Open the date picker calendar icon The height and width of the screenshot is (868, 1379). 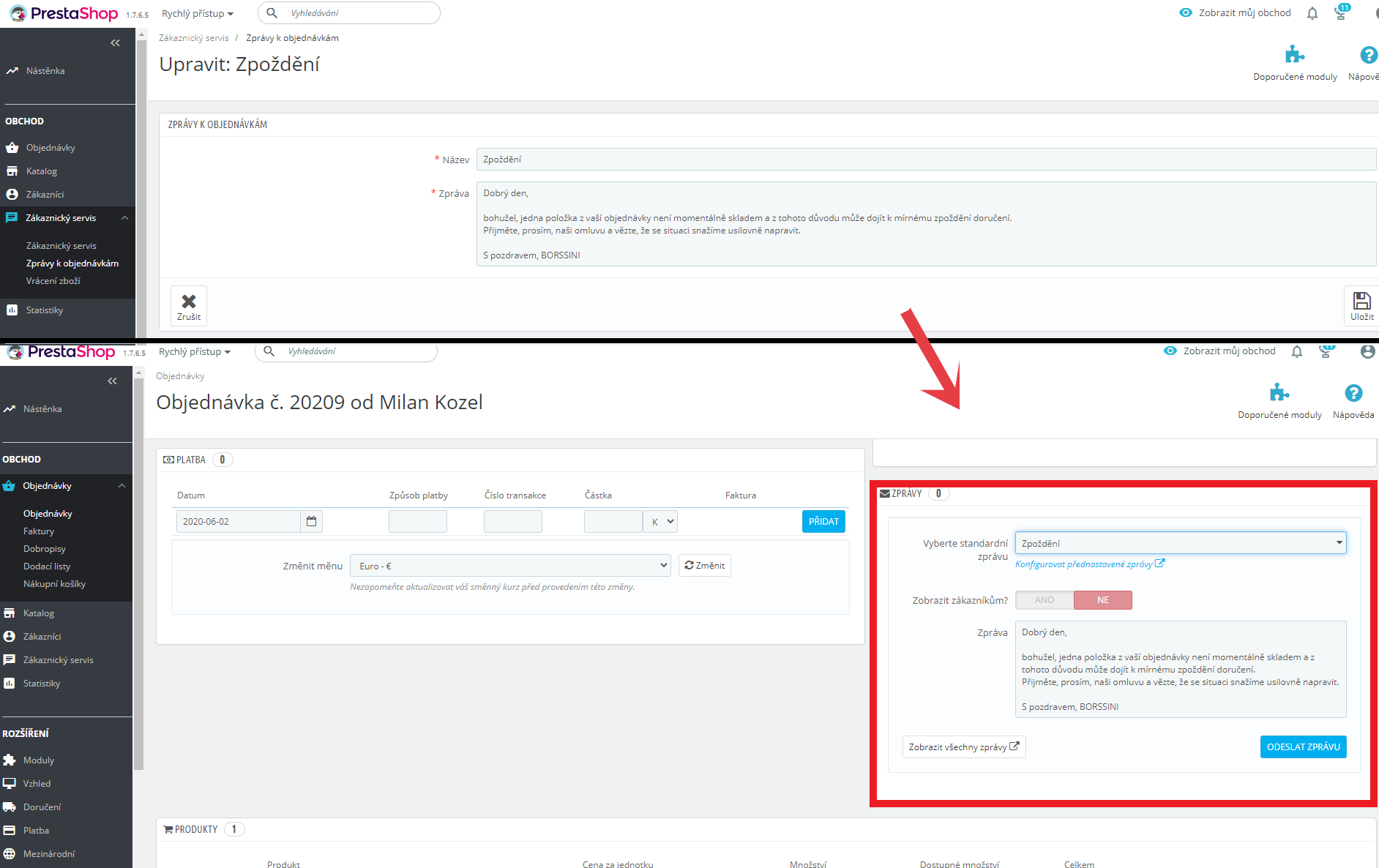[x=312, y=521]
